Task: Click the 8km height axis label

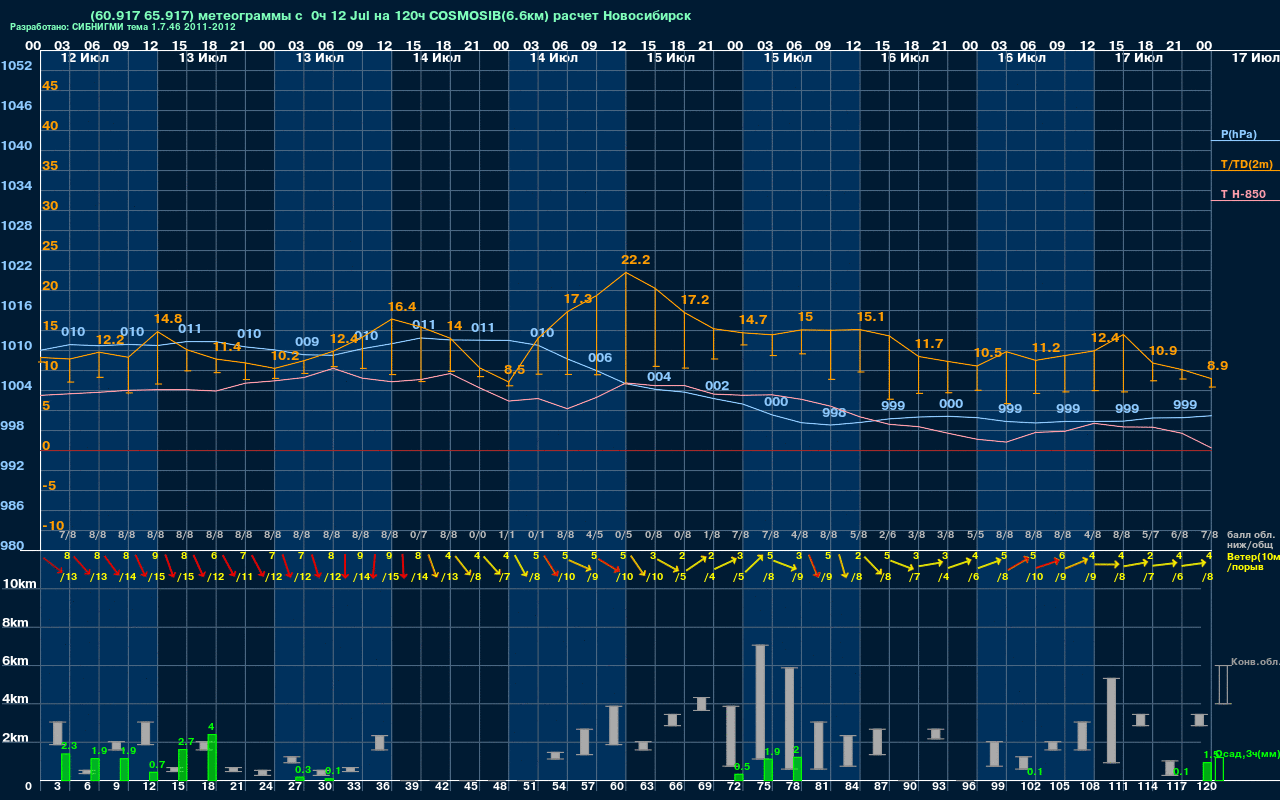Action: (x=17, y=623)
